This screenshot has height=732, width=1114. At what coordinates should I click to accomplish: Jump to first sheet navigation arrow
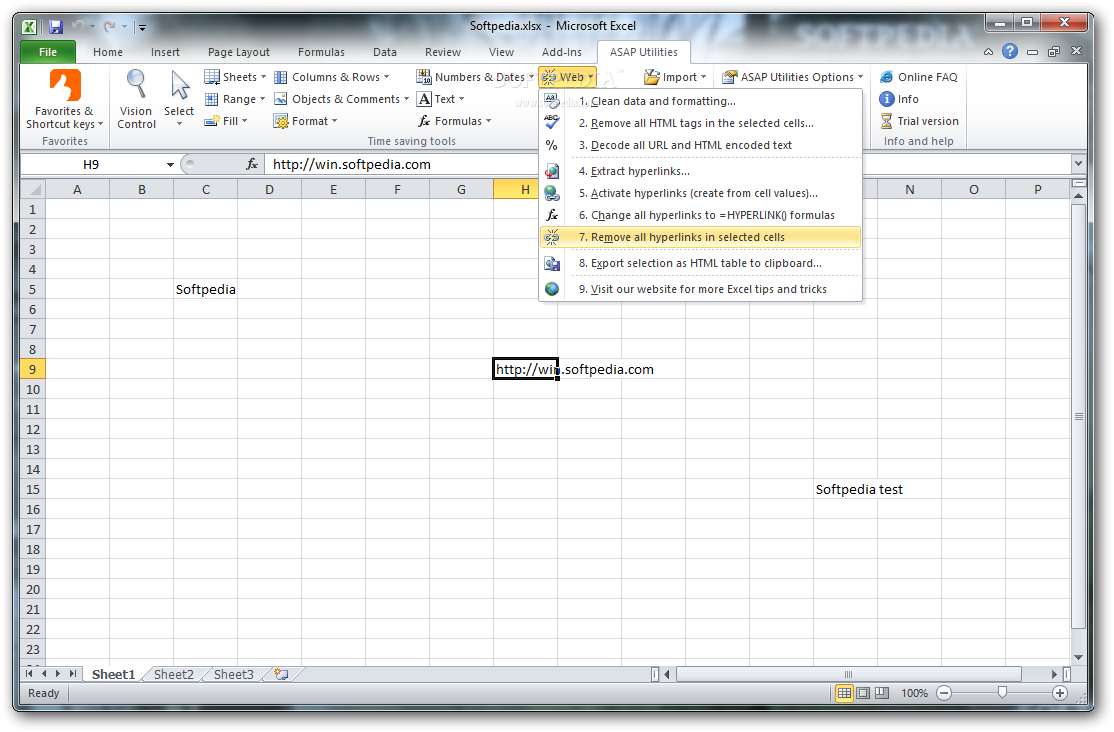[29, 674]
